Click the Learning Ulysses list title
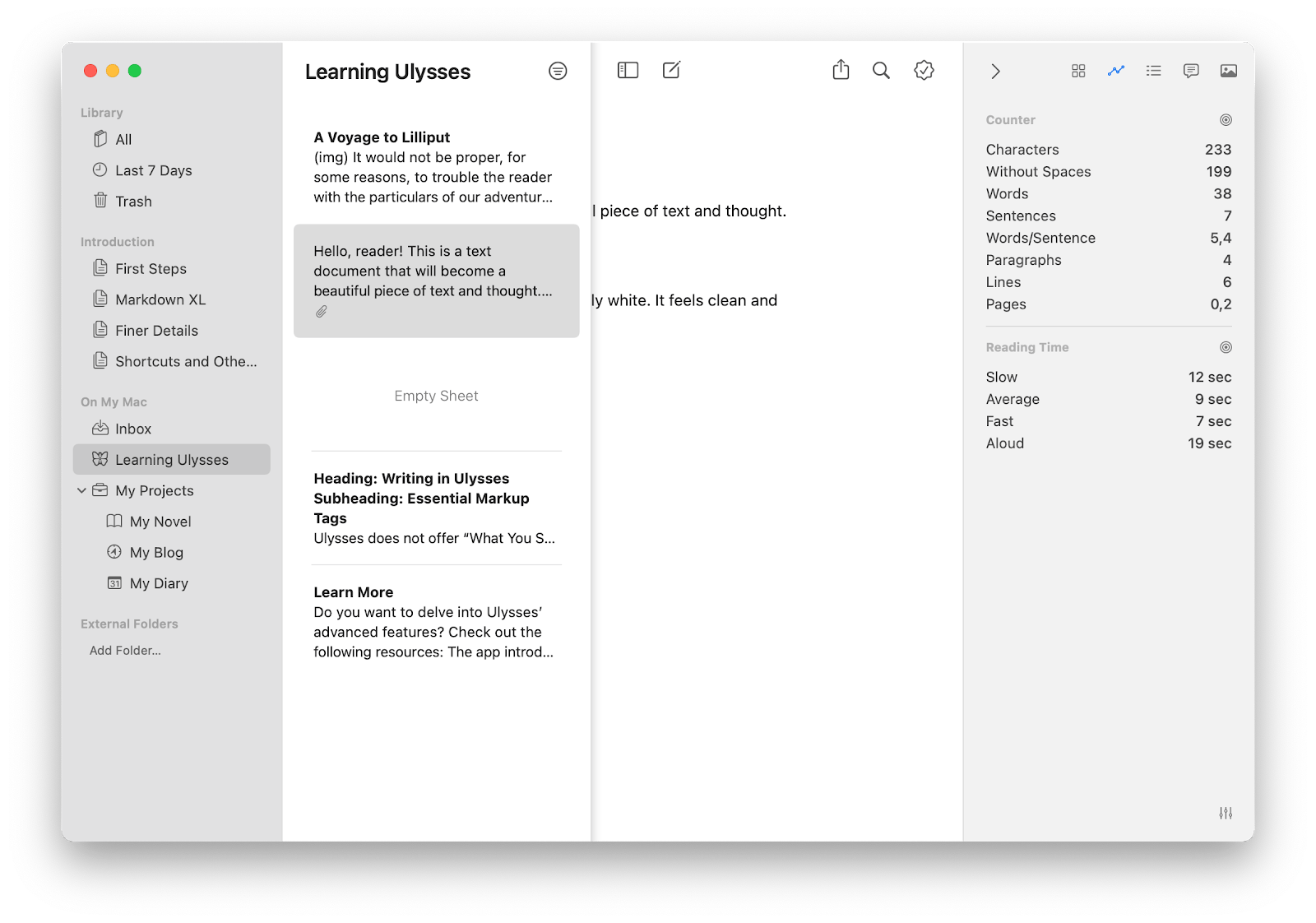 point(387,72)
